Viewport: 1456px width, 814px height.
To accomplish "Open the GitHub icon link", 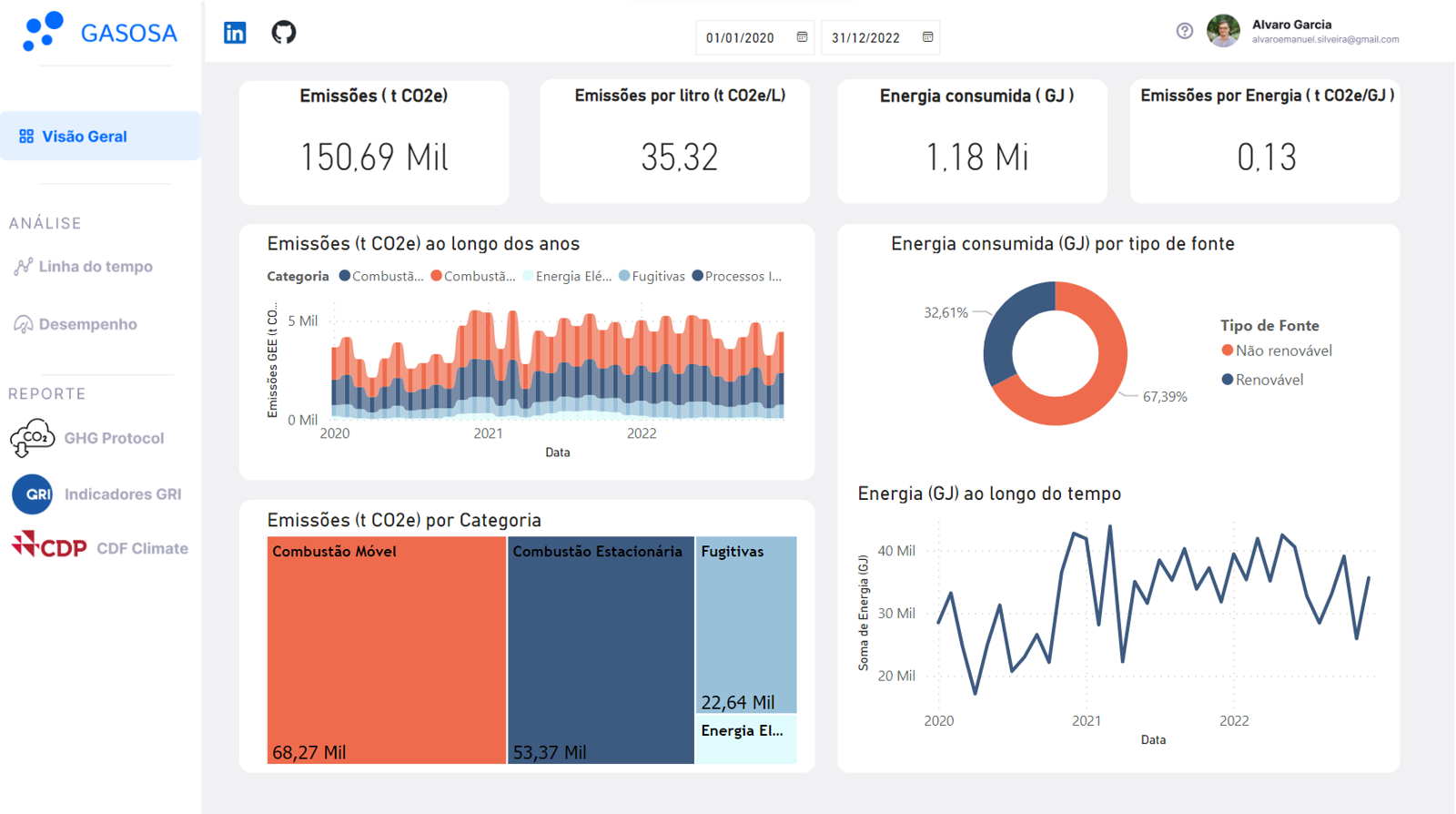I will 284,33.
